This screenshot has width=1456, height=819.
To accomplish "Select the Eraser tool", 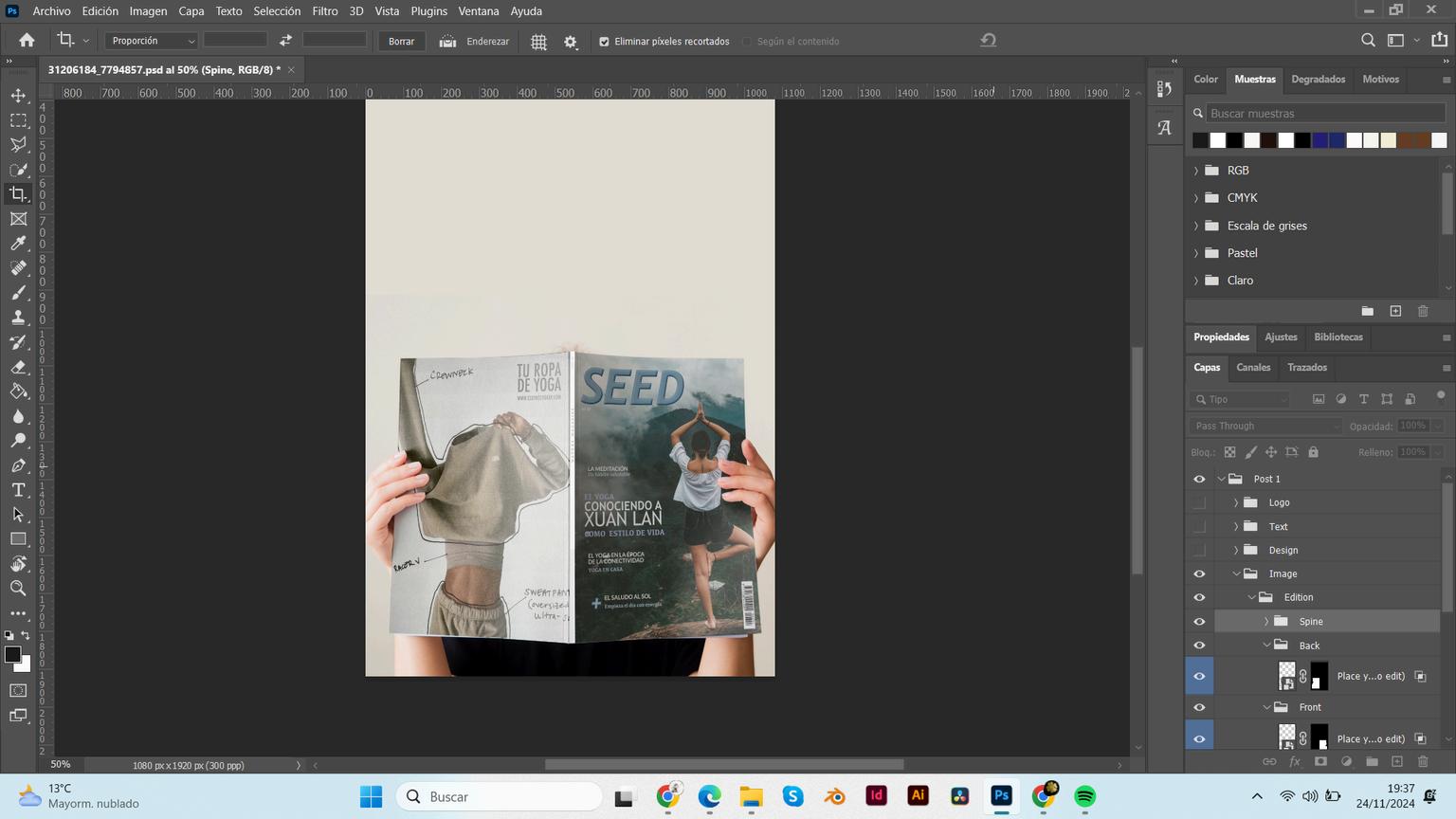I will tap(18, 367).
